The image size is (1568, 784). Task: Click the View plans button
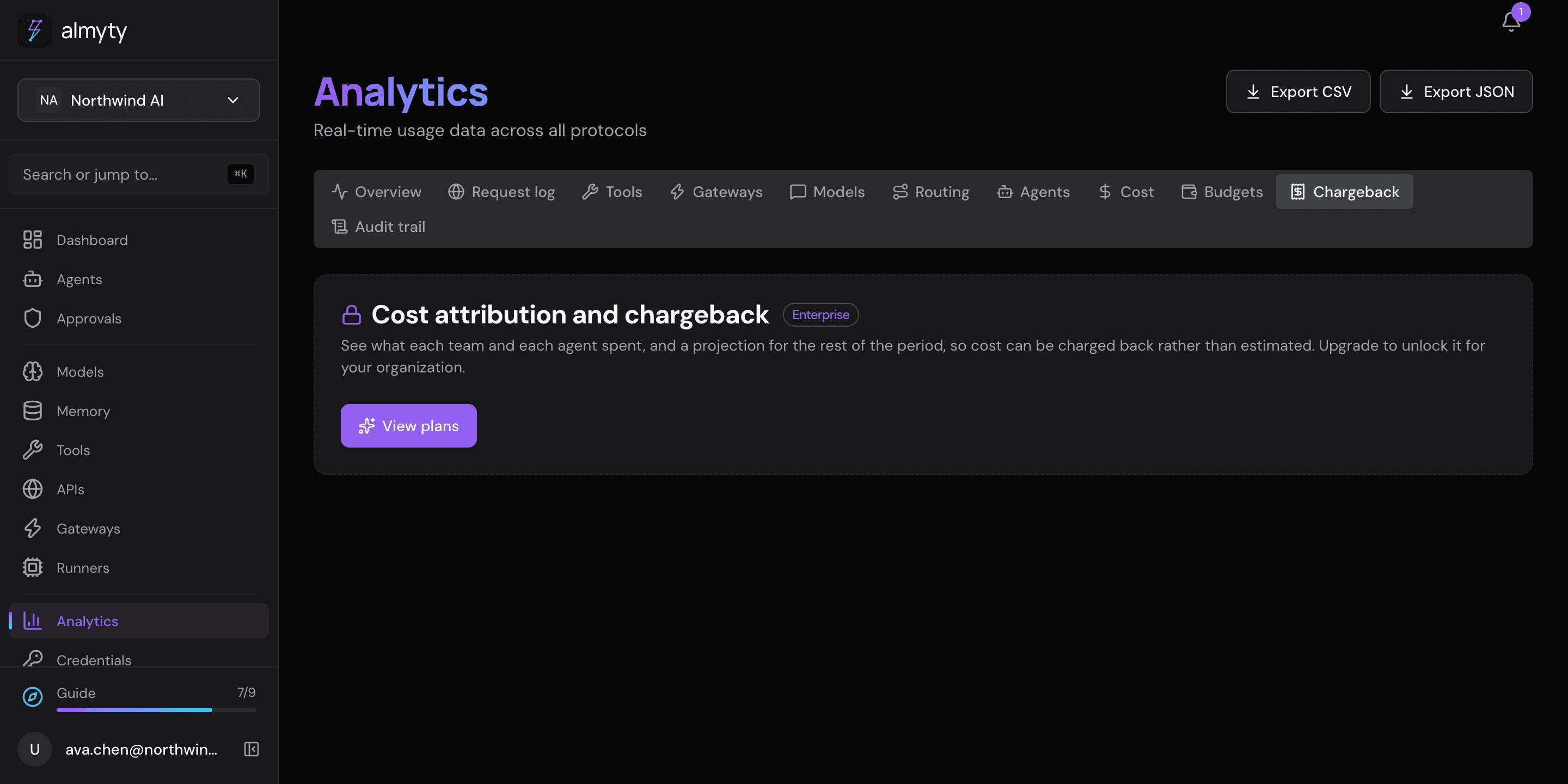[408, 425]
